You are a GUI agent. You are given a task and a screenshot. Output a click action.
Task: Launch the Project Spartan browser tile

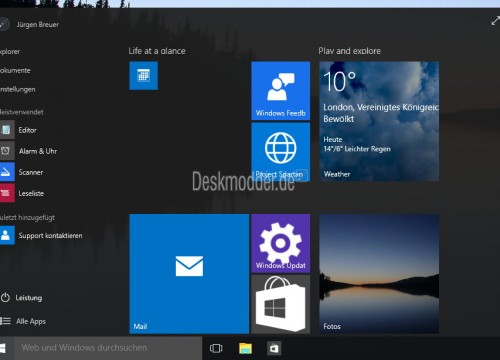(280, 152)
